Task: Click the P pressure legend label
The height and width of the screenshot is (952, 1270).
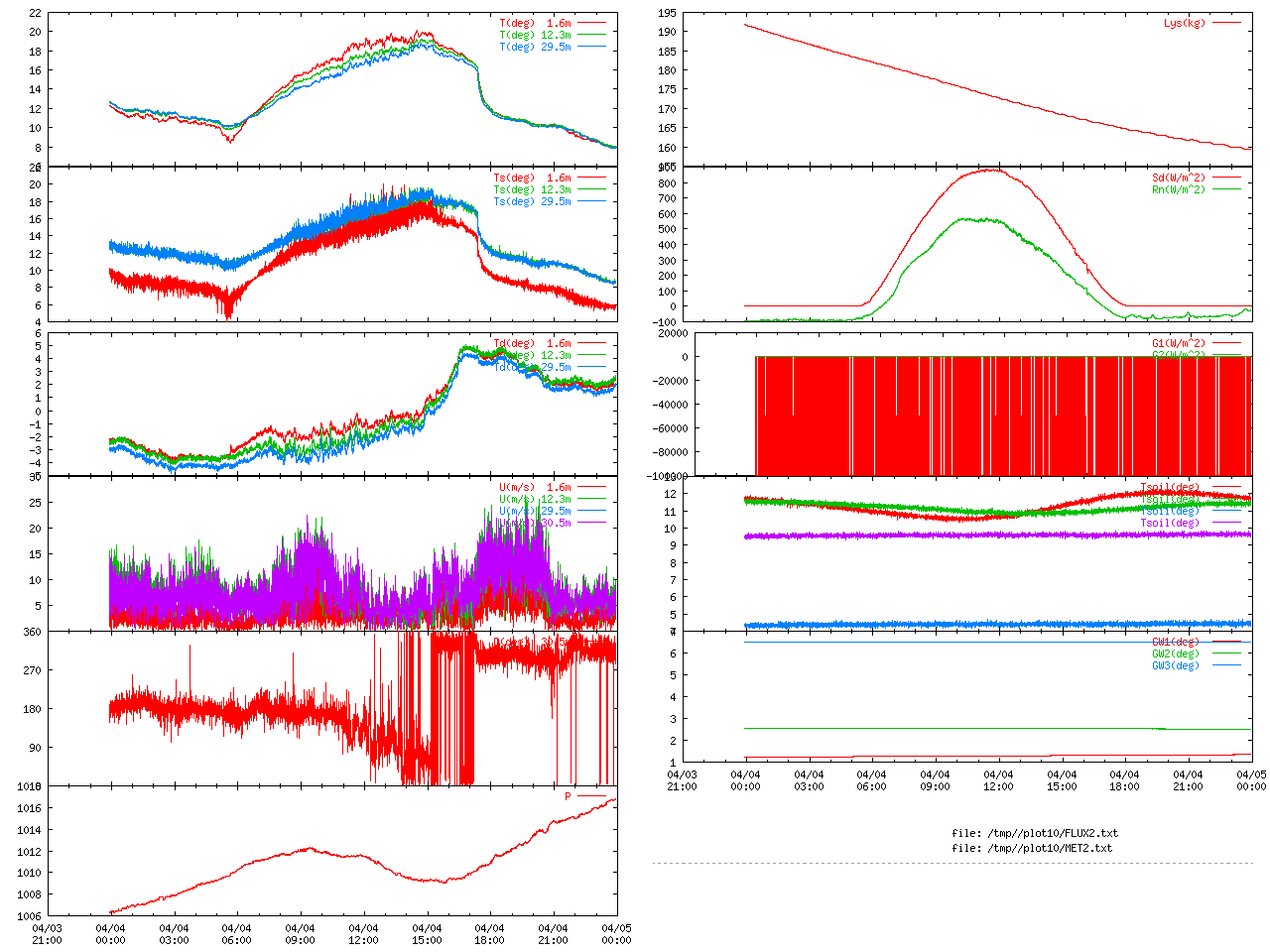Action: [x=569, y=796]
